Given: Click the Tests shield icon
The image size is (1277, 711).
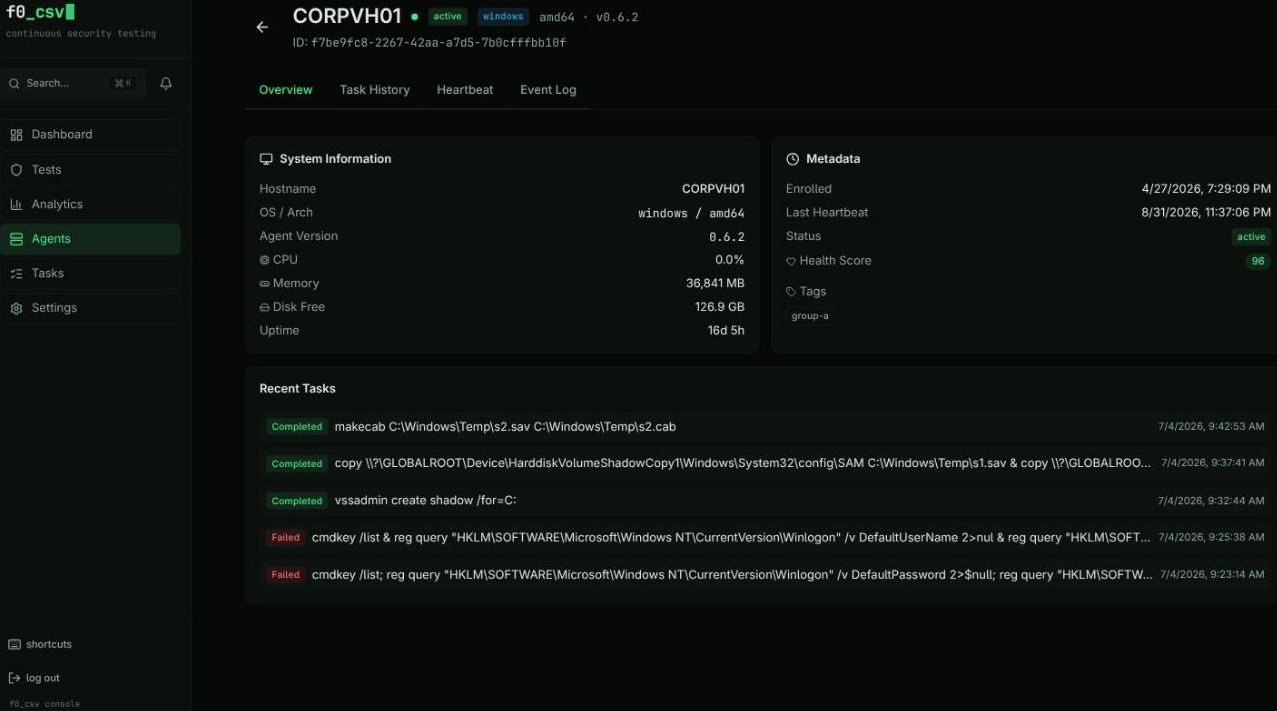Looking at the screenshot, I should (16, 170).
